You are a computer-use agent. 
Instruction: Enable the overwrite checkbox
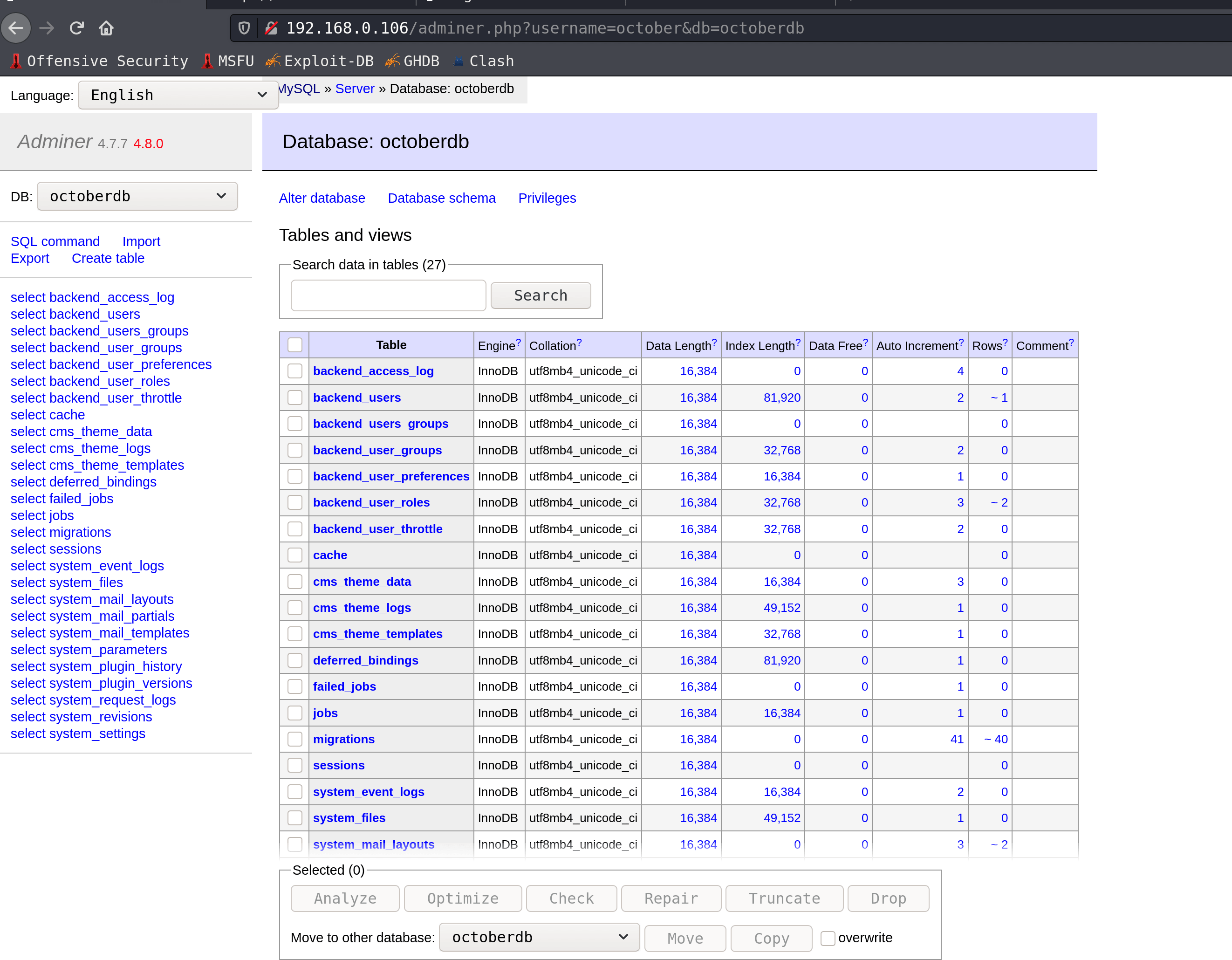(x=827, y=938)
